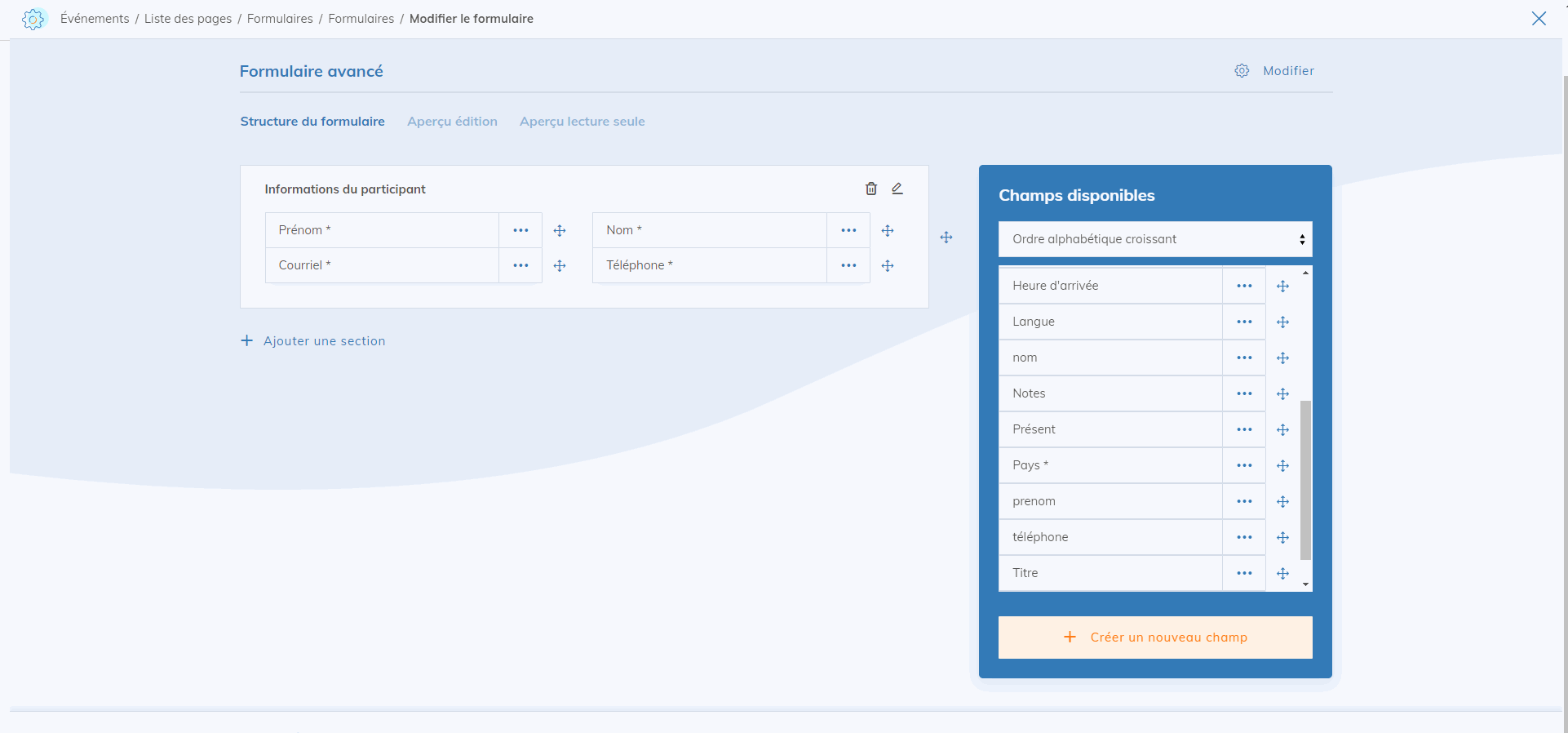The height and width of the screenshot is (733, 1568).
Task: Click the move handle for Prénom field
Action: point(560,231)
